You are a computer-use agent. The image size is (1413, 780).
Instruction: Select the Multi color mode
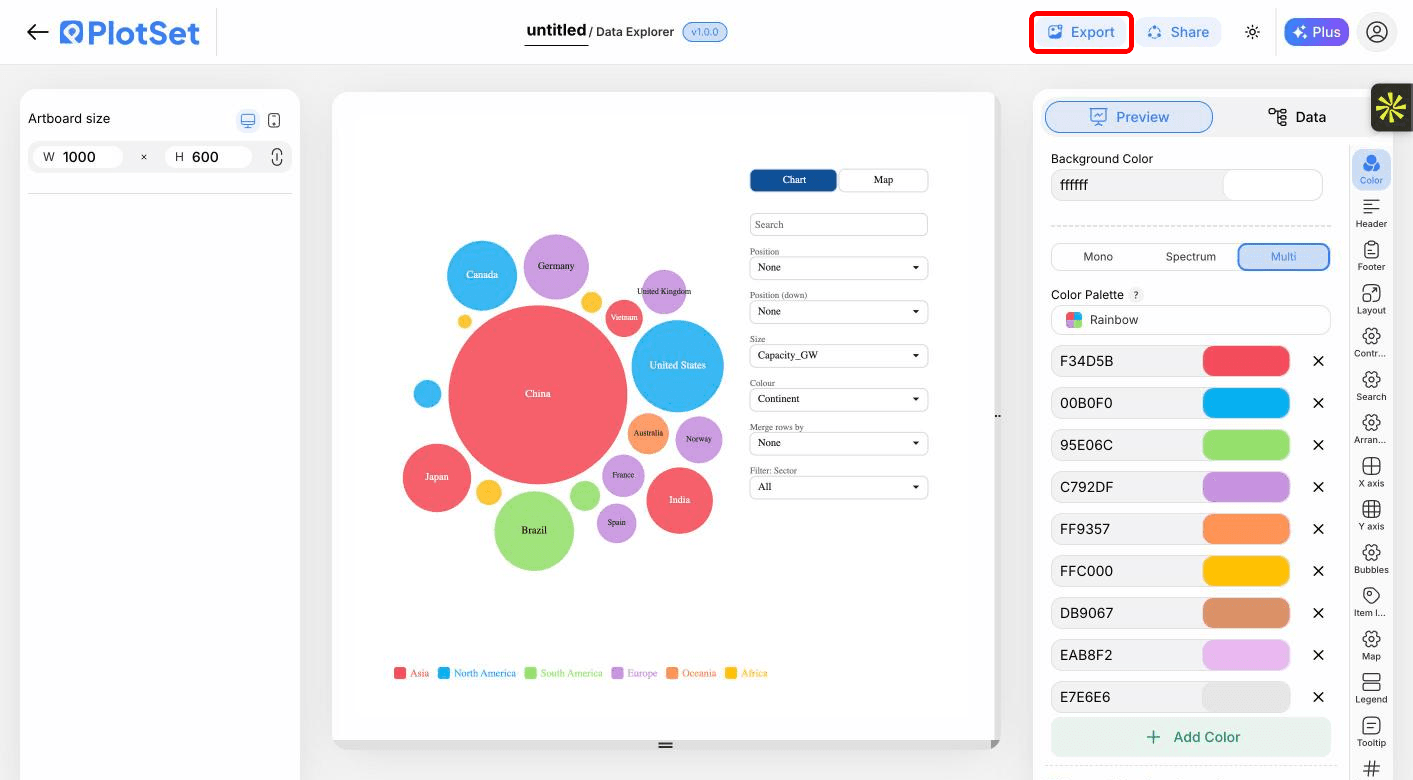pos(1284,257)
